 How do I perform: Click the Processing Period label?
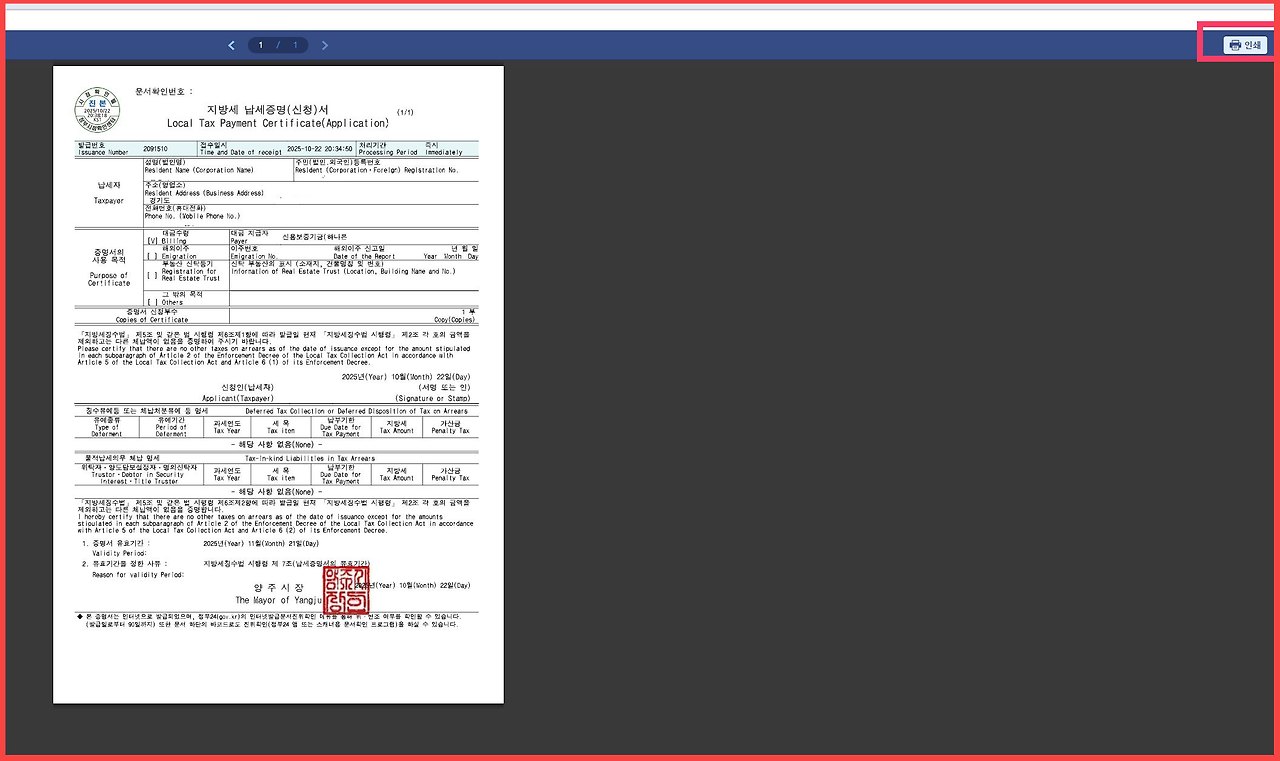386,152
